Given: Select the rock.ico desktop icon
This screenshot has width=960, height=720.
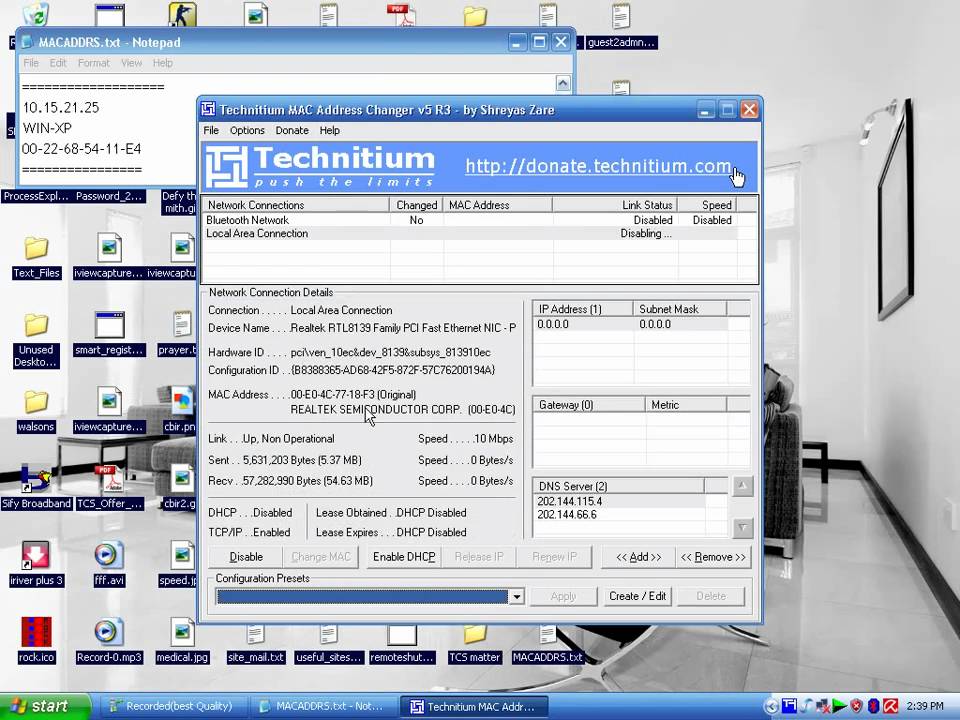Looking at the screenshot, I should pyautogui.click(x=36, y=640).
